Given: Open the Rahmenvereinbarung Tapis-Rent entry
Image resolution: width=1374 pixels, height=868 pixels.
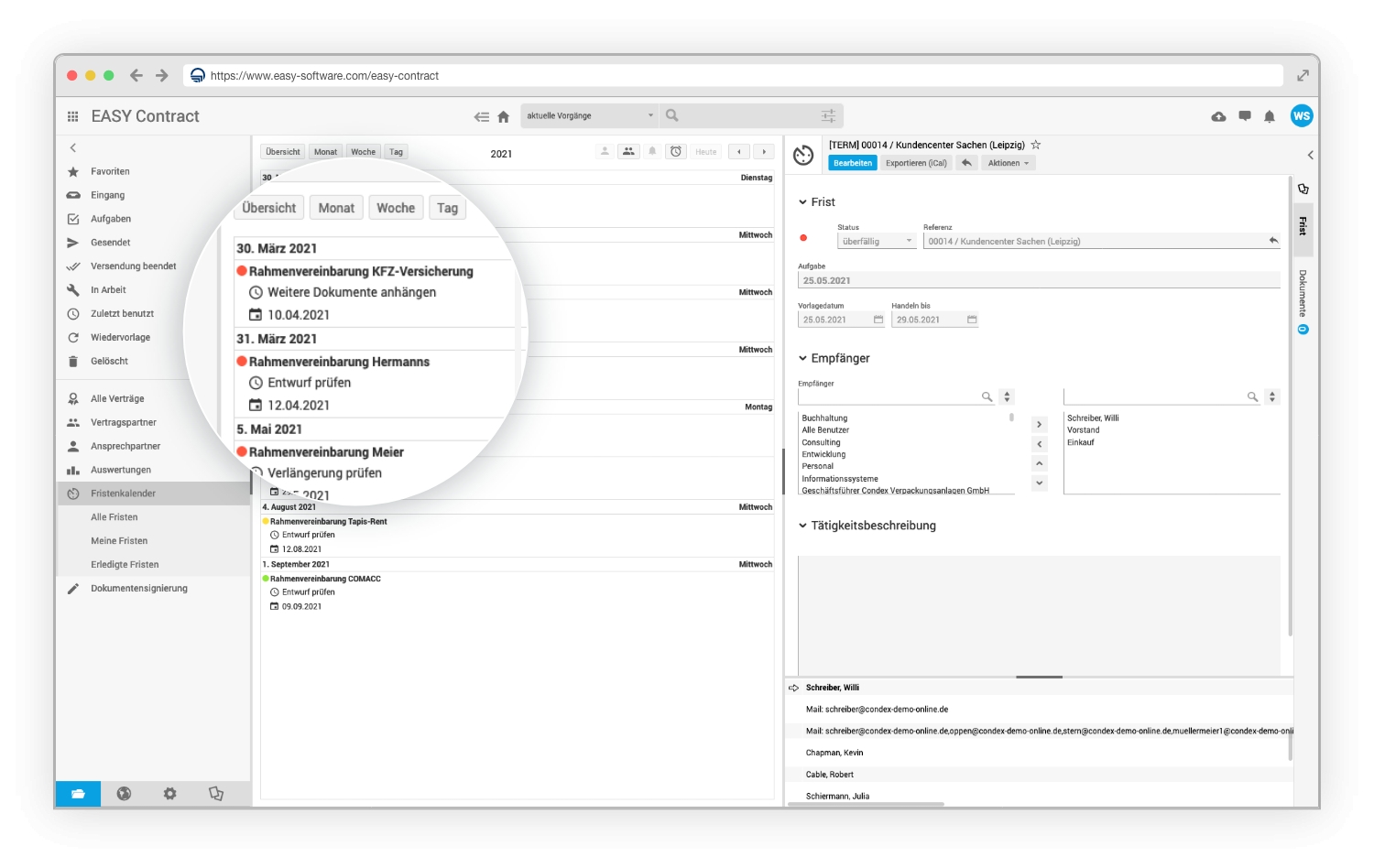Looking at the screenshot, I should (x=328, y=522).
